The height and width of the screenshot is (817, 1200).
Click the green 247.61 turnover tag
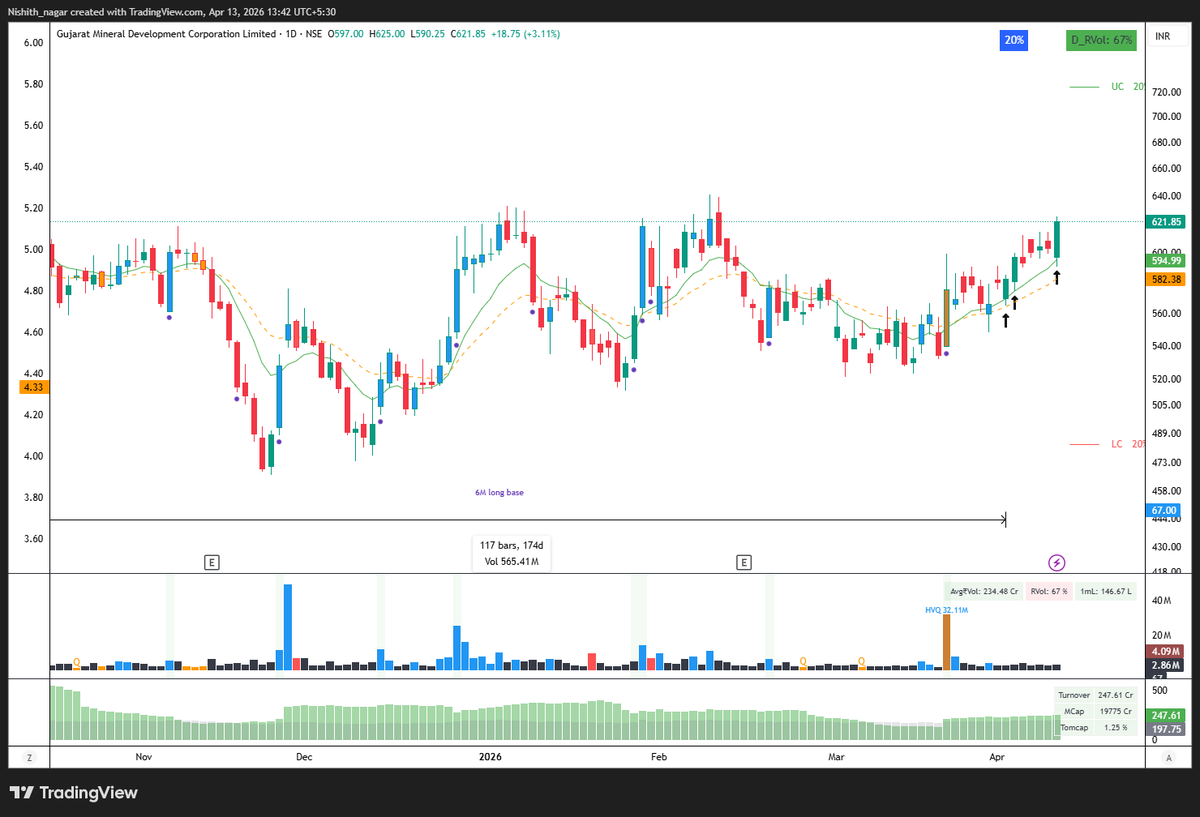coord(1166,715)
